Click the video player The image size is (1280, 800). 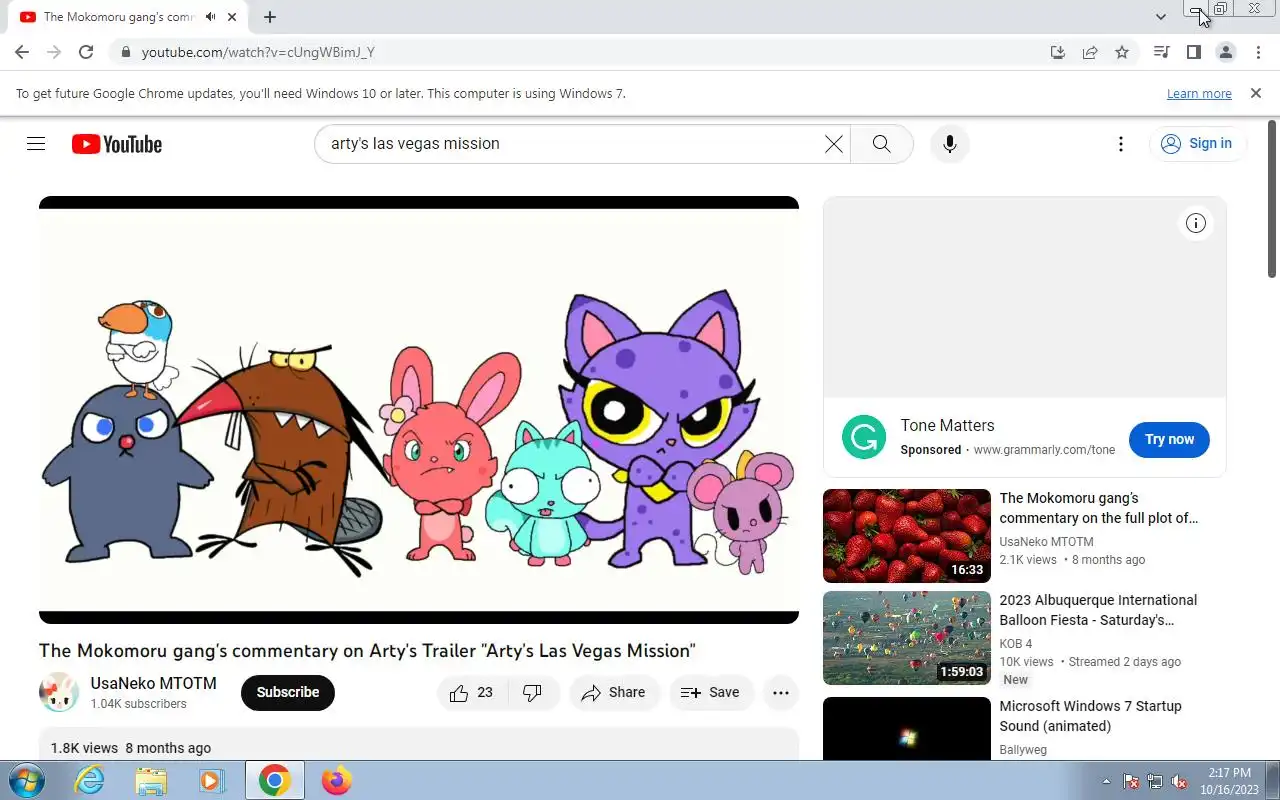[419, 410]
